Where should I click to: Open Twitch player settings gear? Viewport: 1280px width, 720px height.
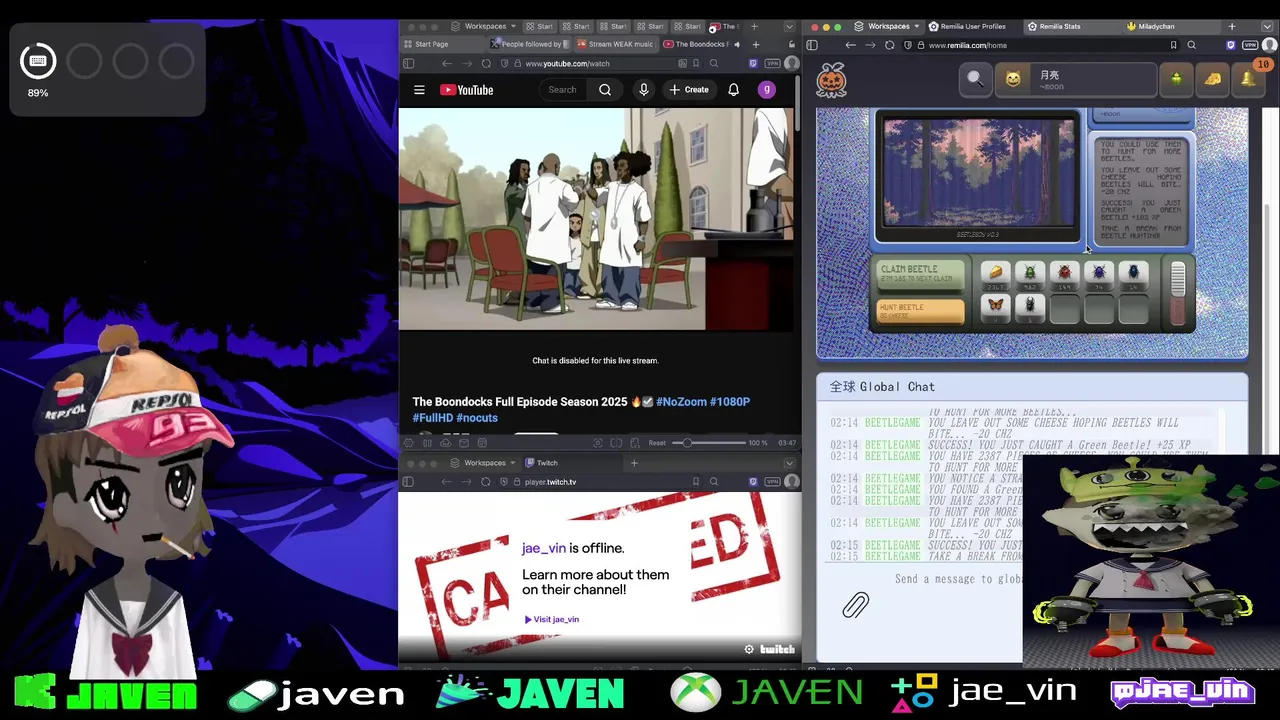749,649
